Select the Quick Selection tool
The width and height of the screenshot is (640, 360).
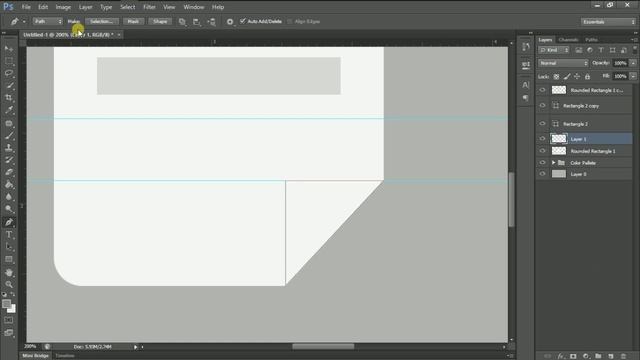click(x=9, y=86)
